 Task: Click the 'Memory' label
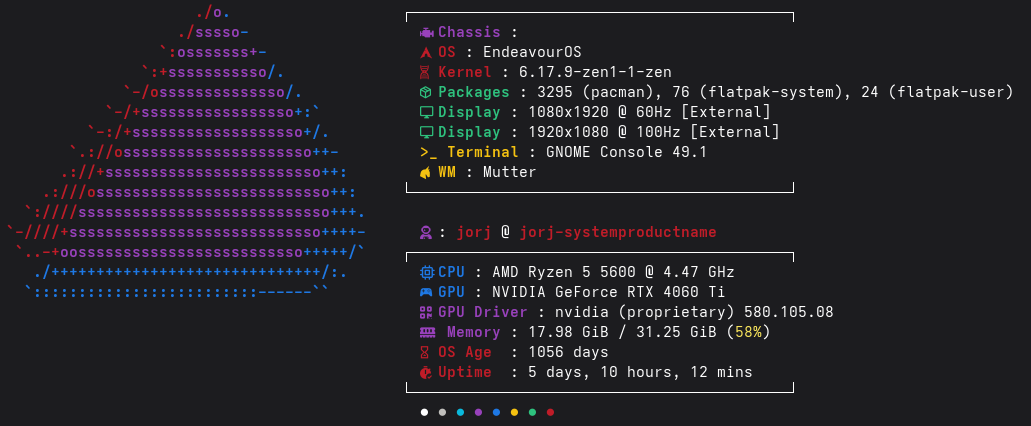473,333
